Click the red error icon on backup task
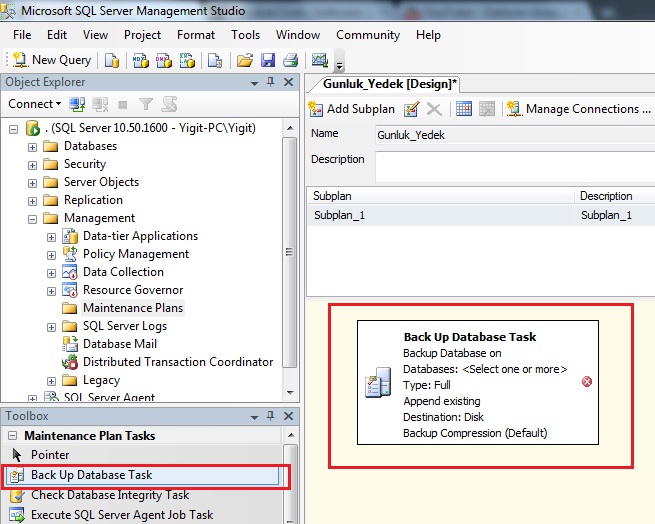Viewport: 655px width, 524px height. click(587, 382)
